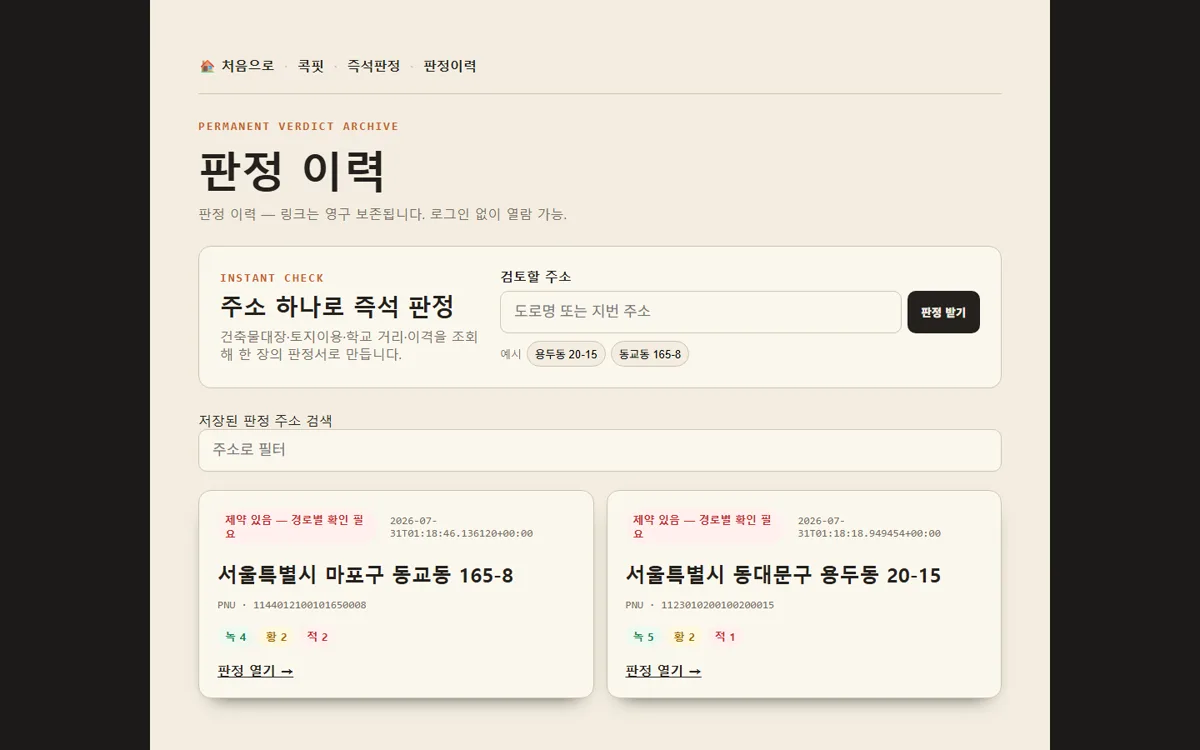Click timestamp 01:18:18 on 용두동 card
The height and width of the screenshot is (750, 1200).
(869, 527)
